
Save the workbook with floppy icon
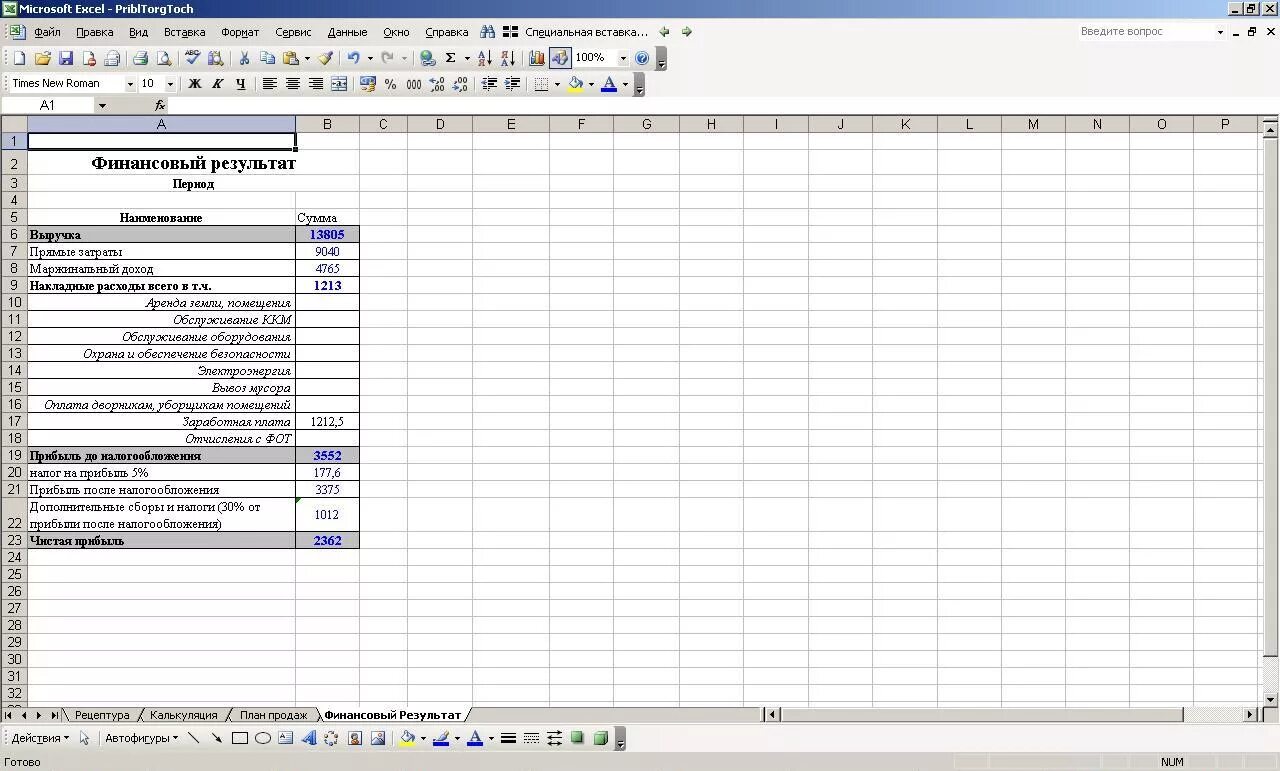click(x=66, y=58)
